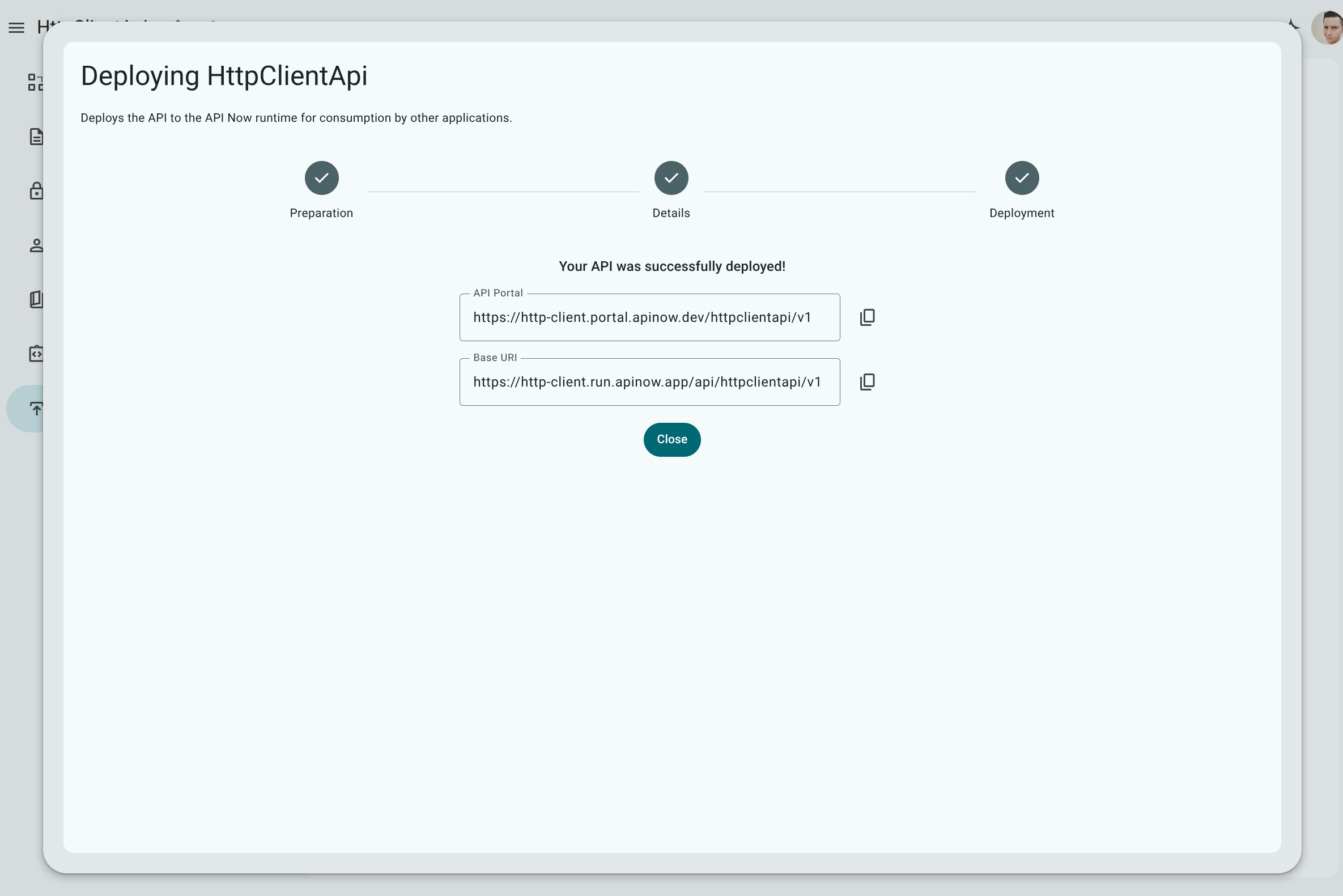Image resolution: width=1343 pixels, height=896 pixels.
Task: Open the dashboard sidebar icon
Action: [x=36, y=82]
